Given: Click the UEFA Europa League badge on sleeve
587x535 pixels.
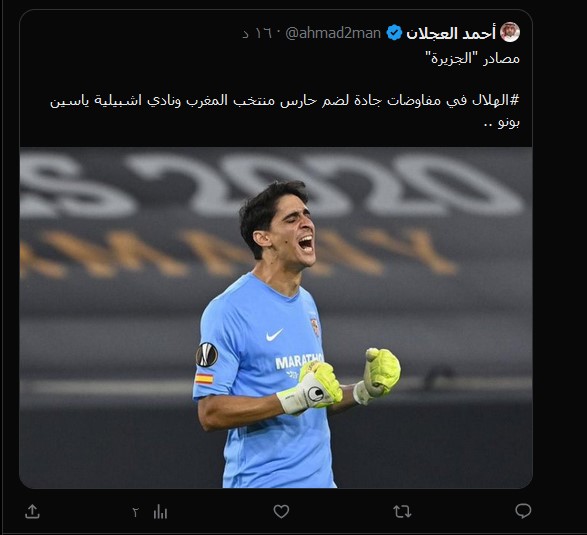Looking at the screenshot, I should click(x=207, y=355).
